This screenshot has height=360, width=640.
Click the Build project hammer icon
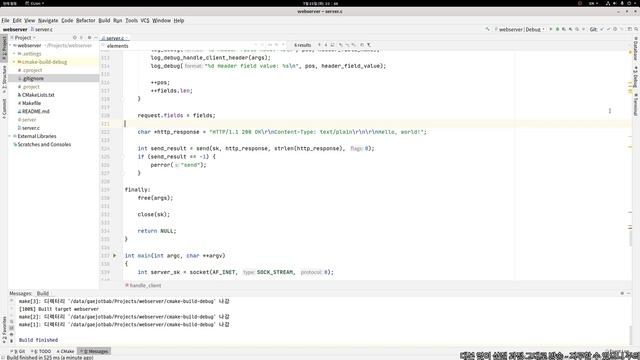coord(487,29)
